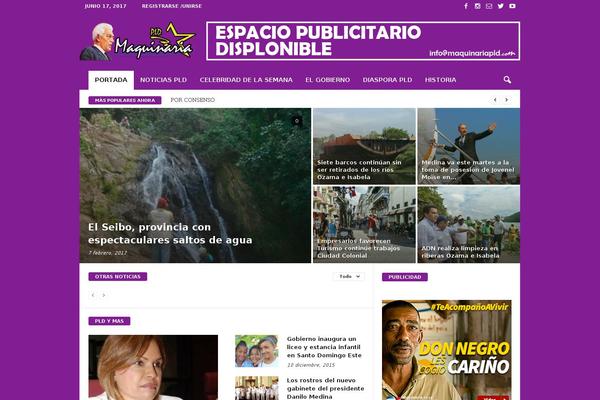Open the Todo filter dropdown
Viewport: 600px width, 400px height.
click(349, 276)
